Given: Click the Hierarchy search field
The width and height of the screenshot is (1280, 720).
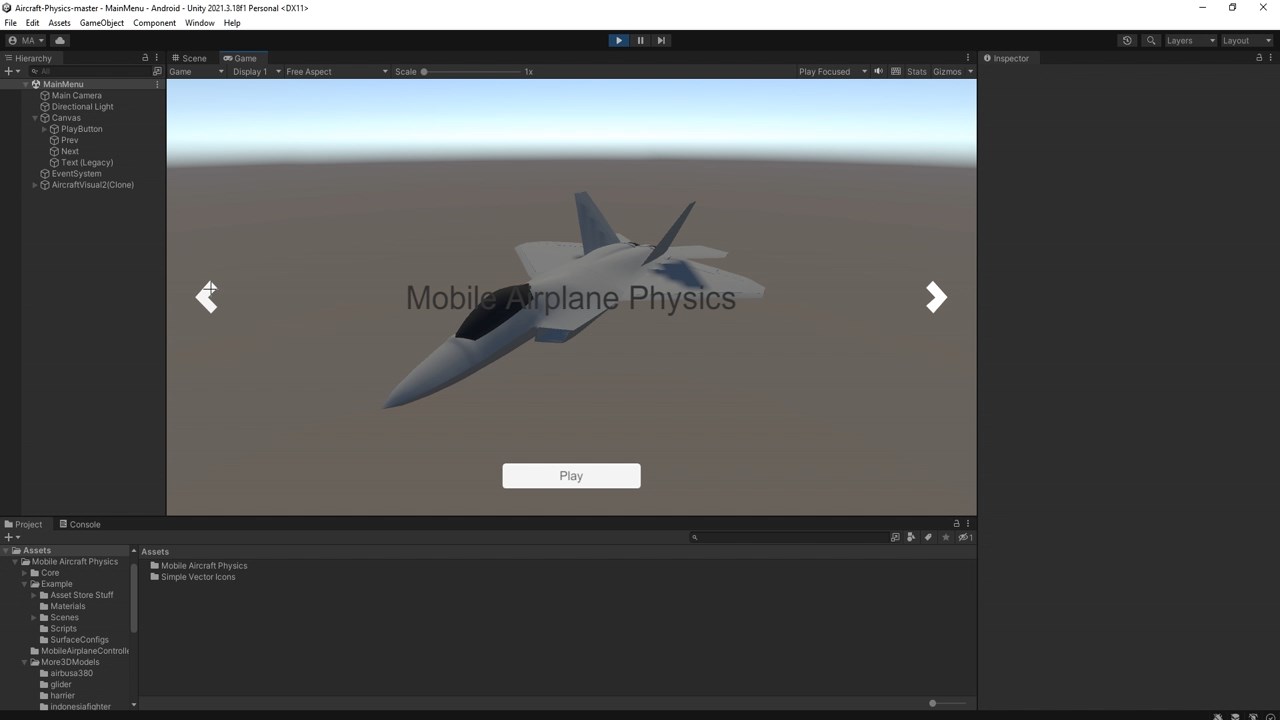Looking at the screenshot, I should 88,71.
